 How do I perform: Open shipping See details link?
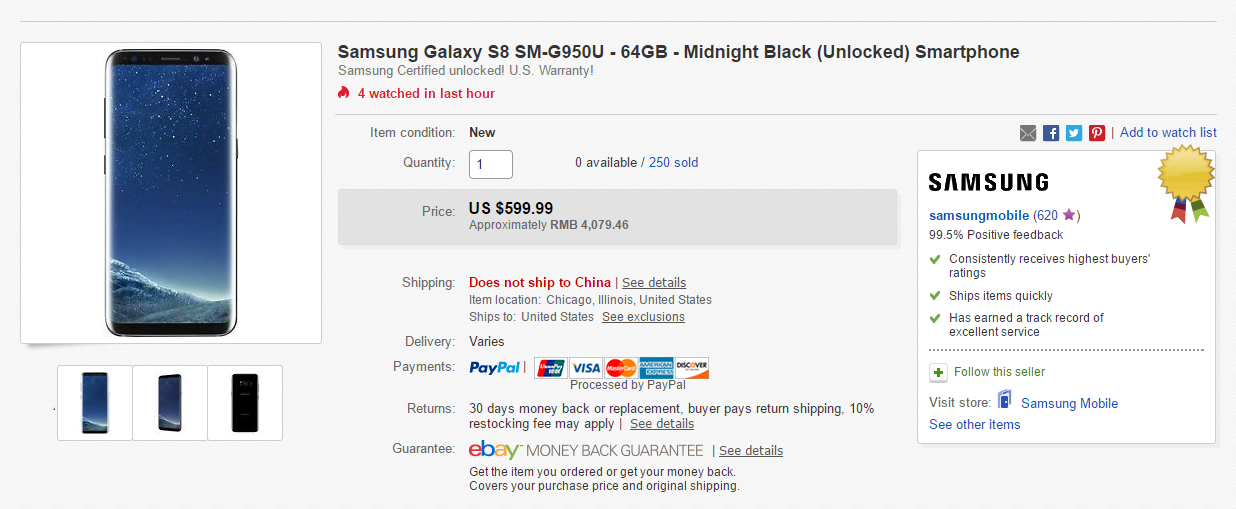click(x=654, y=283)
